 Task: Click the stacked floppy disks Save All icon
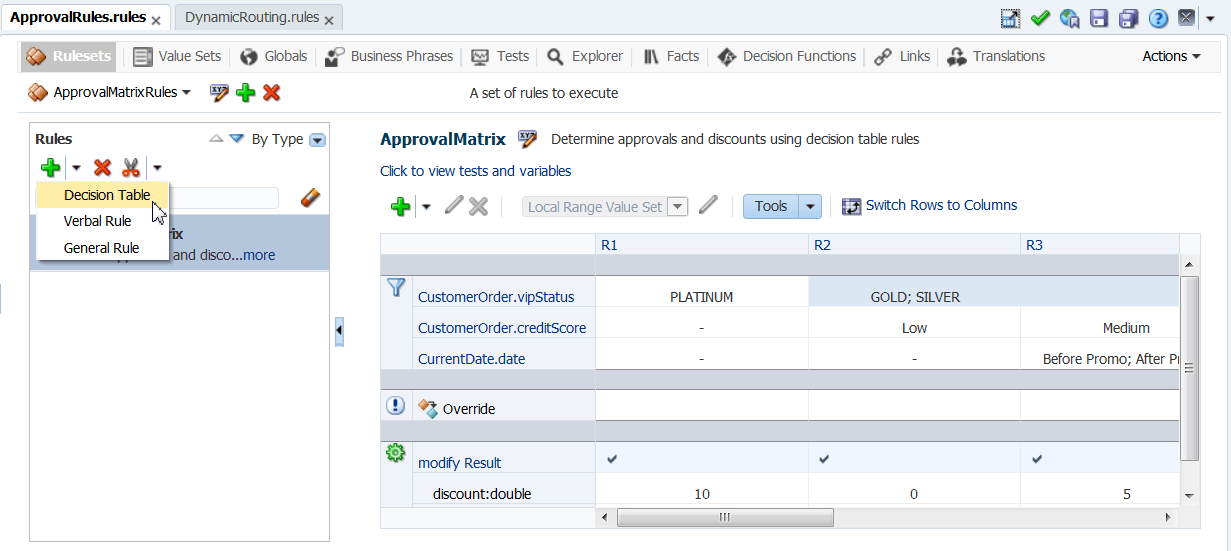point(1129,18)
